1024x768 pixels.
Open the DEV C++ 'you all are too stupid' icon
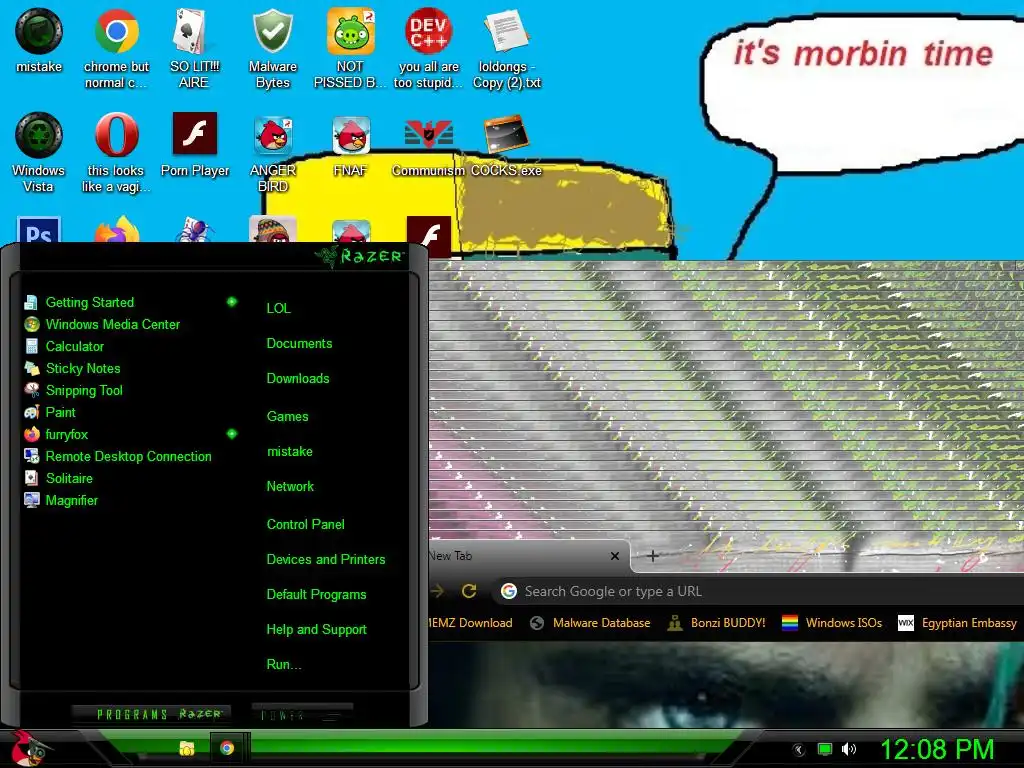point(428,49)
